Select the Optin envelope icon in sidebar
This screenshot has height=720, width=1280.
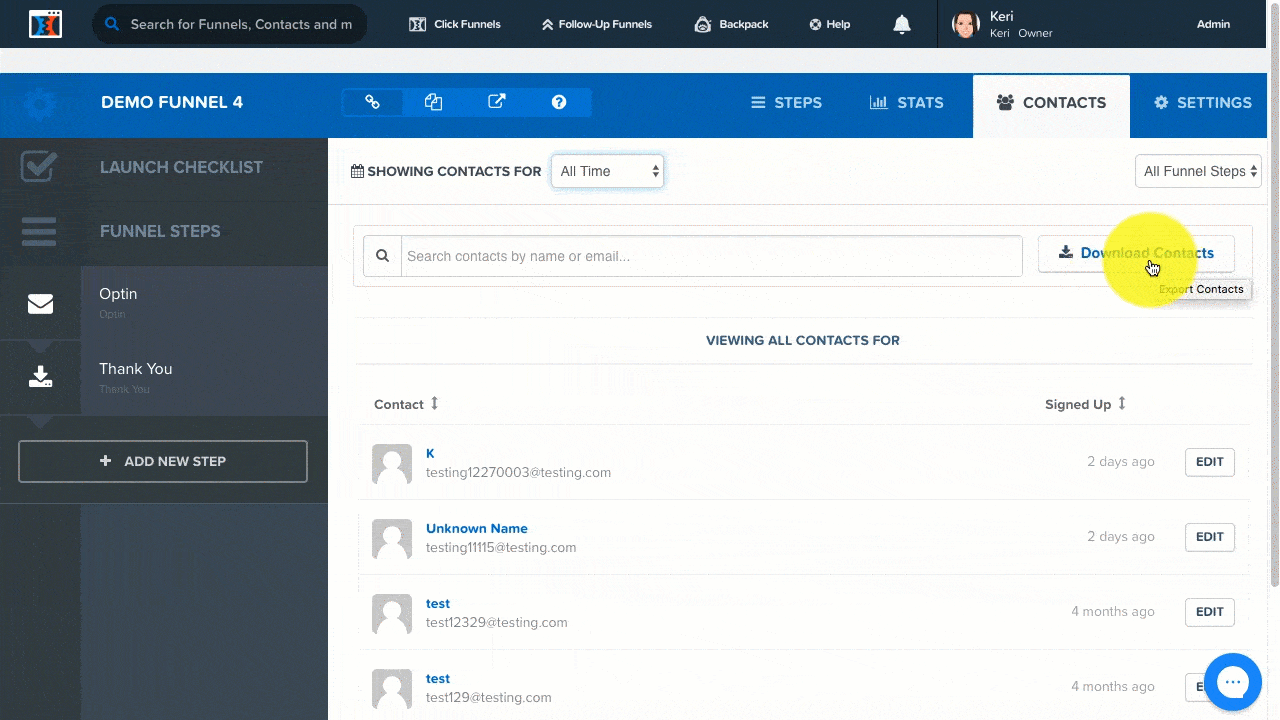(40, 303)
